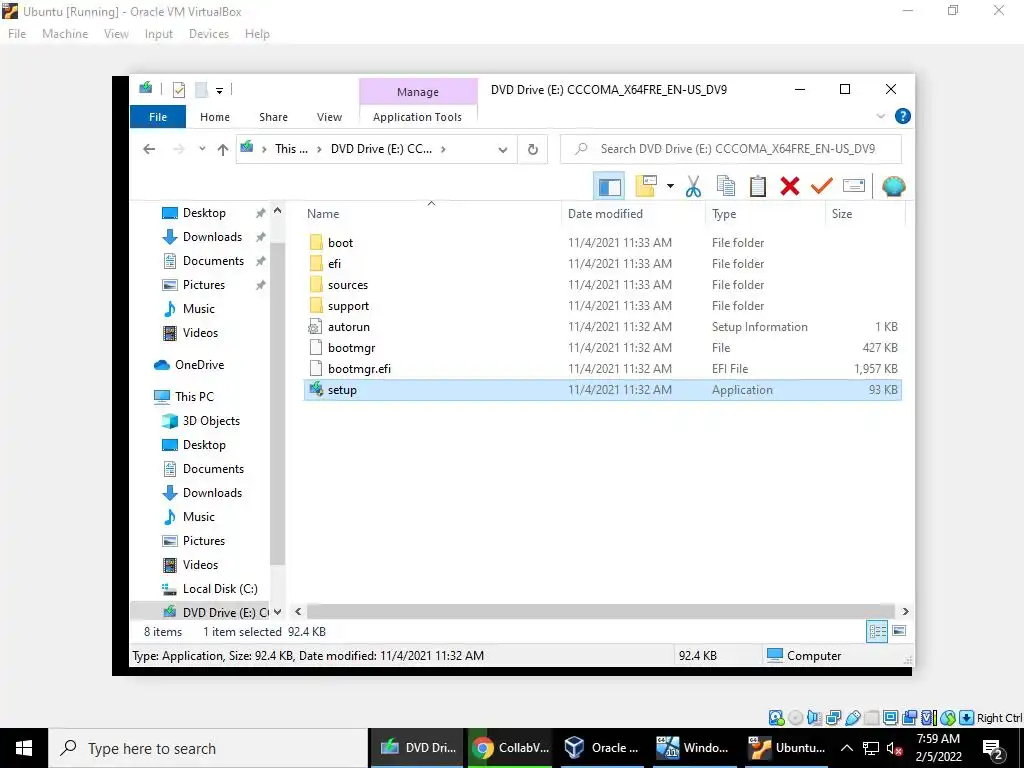Sort by the Date modified column header
This screenshot has width=1024, height=768.
pos(633,214)
